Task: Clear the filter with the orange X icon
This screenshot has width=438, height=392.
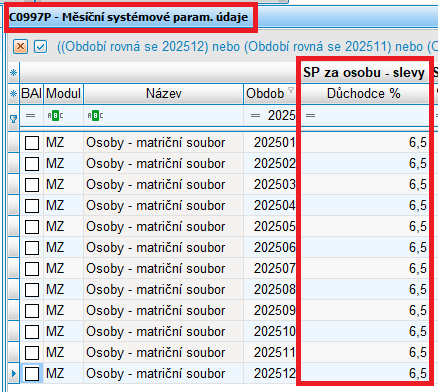Action: click(20, 47)
